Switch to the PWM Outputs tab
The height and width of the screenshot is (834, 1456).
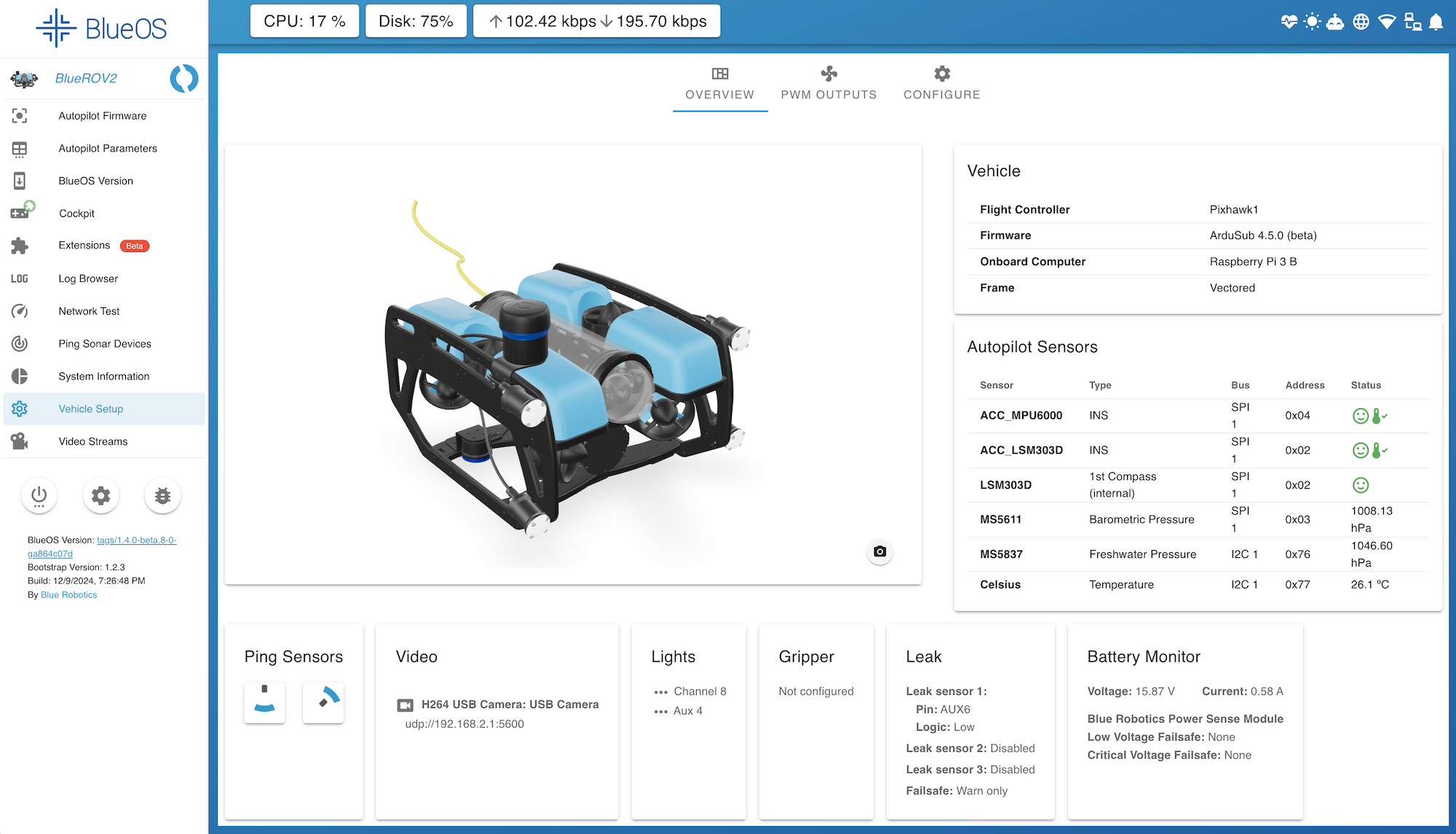click(x=828, y=84)
